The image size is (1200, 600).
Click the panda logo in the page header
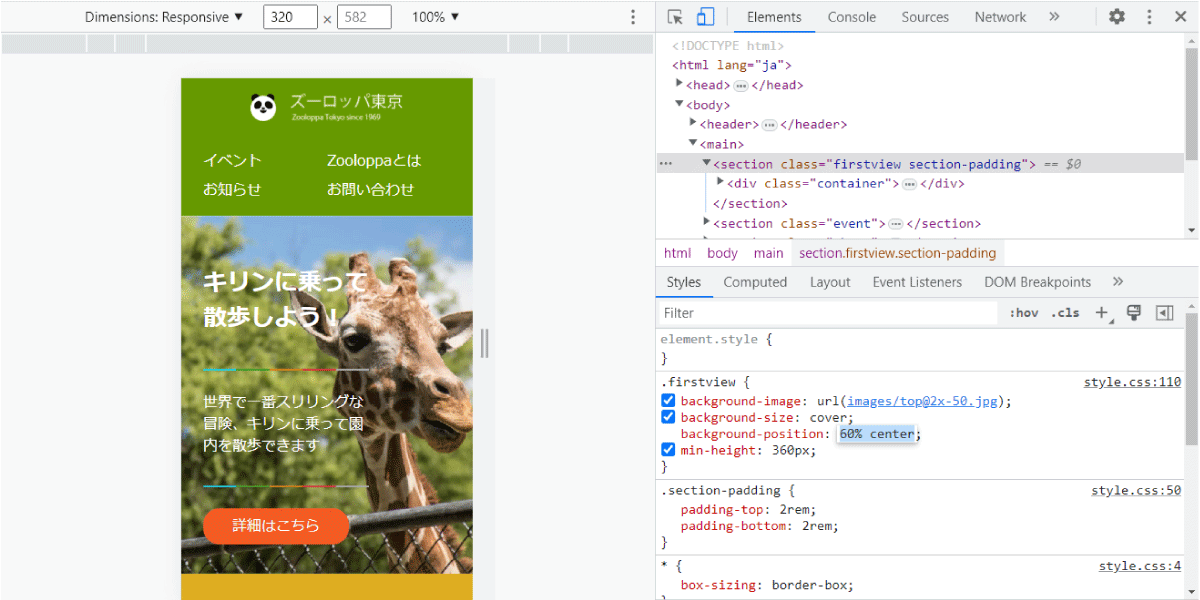coord(263,106)
